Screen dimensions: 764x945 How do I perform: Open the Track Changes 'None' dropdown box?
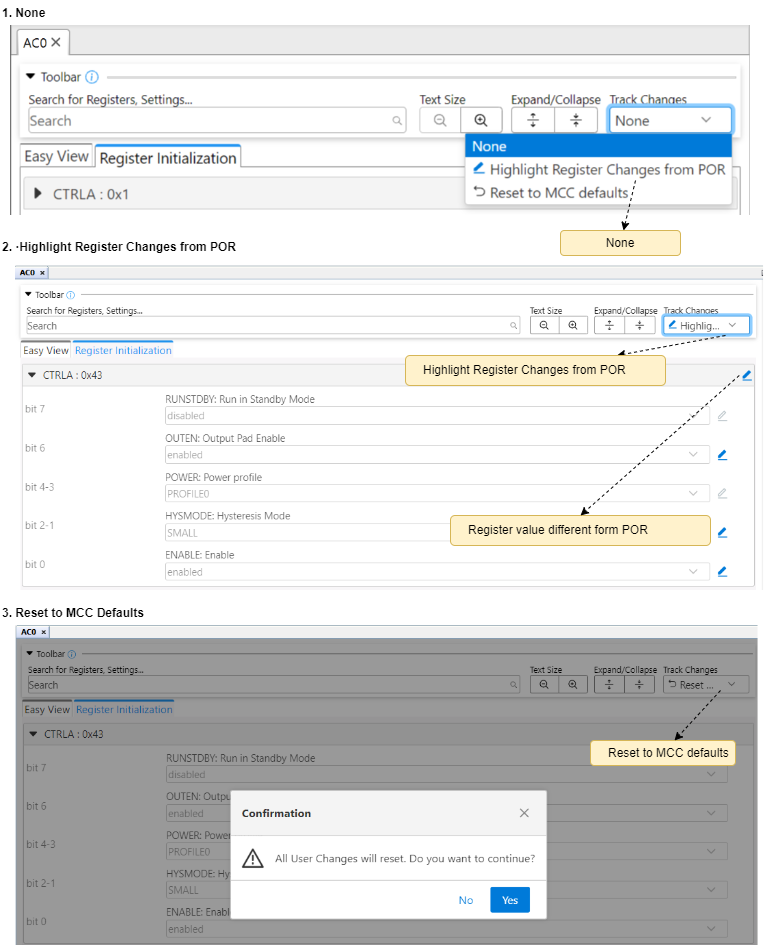pyautogui.click(x=670, y=120)
